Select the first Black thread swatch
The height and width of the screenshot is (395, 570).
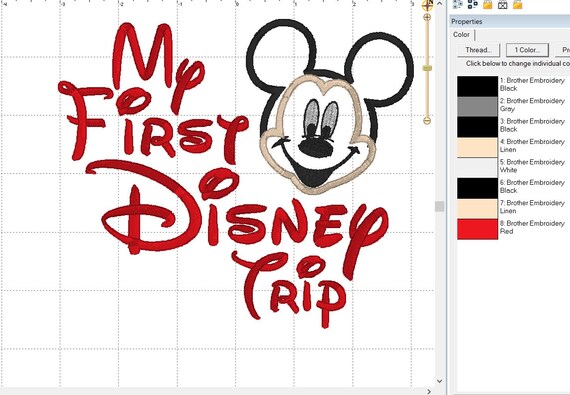[x=477, y=86]
